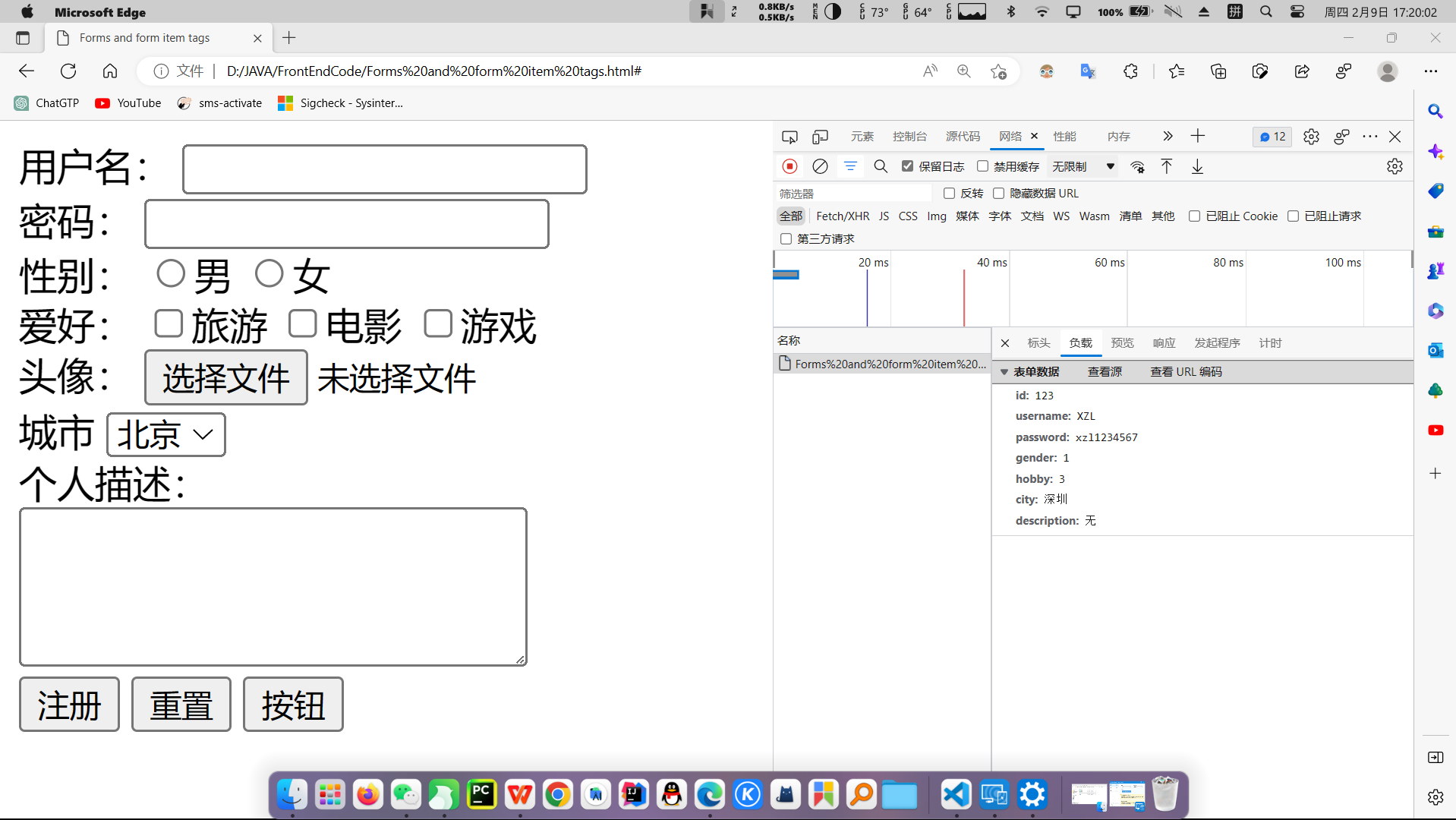Import a HAR file
Image resolution: width=1456 pixels, height=820 pixels.
point(1167,166)
